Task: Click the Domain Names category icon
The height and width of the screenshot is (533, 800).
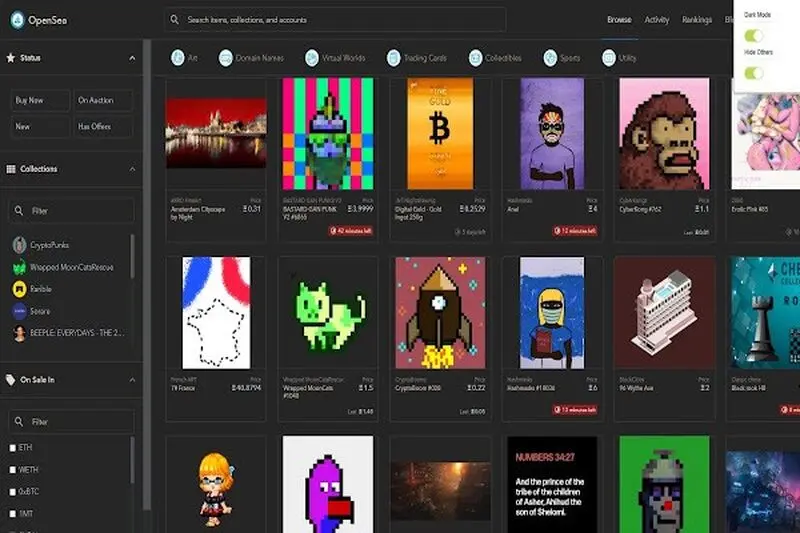Action: pyautogui.click(x=226, y=58)
